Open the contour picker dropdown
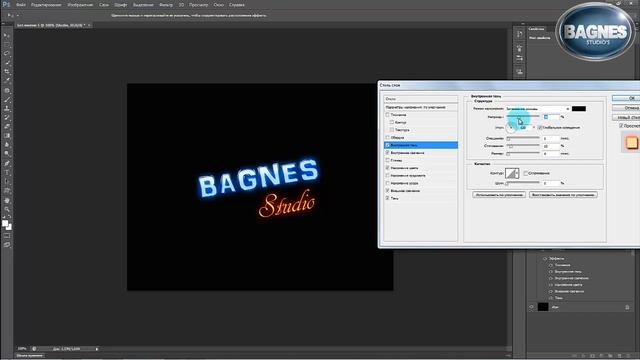Screen dimensions: 640x360 (x=517, y=173)
